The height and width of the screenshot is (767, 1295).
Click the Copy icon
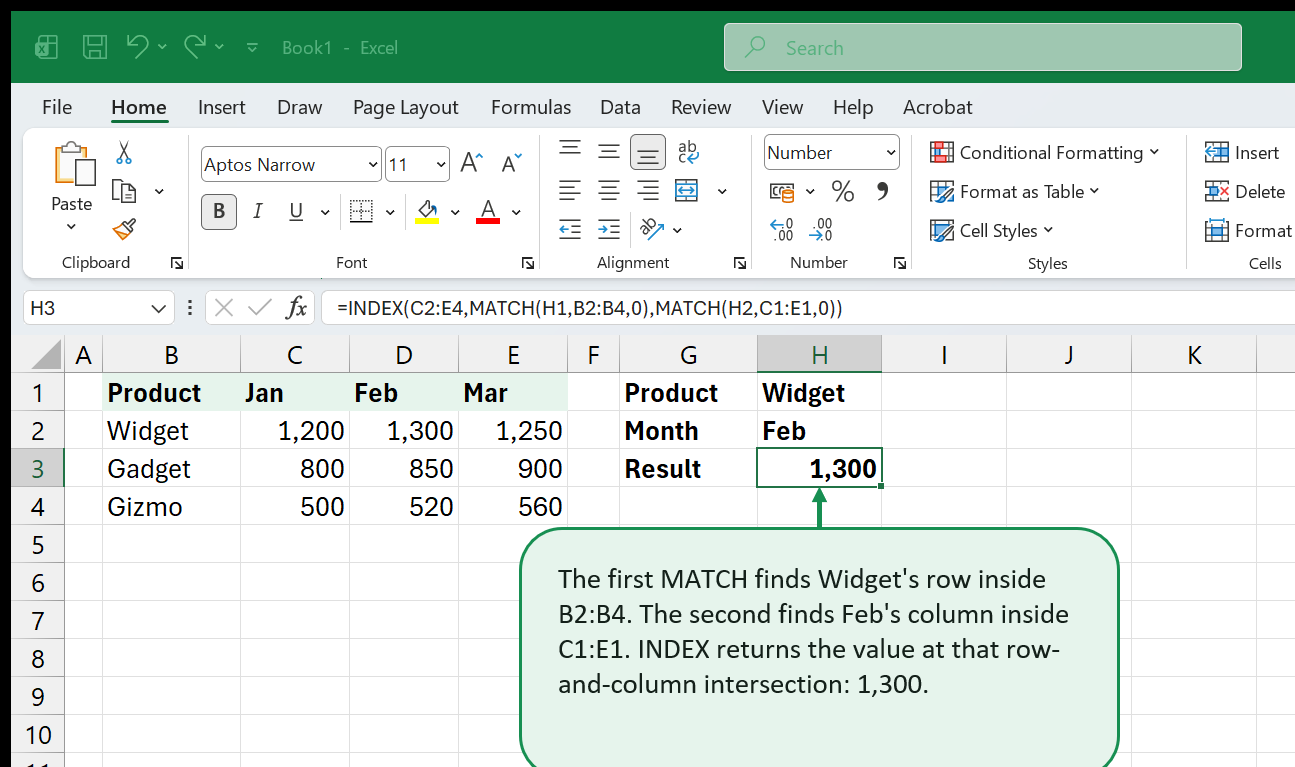click(x=124, y=191)
